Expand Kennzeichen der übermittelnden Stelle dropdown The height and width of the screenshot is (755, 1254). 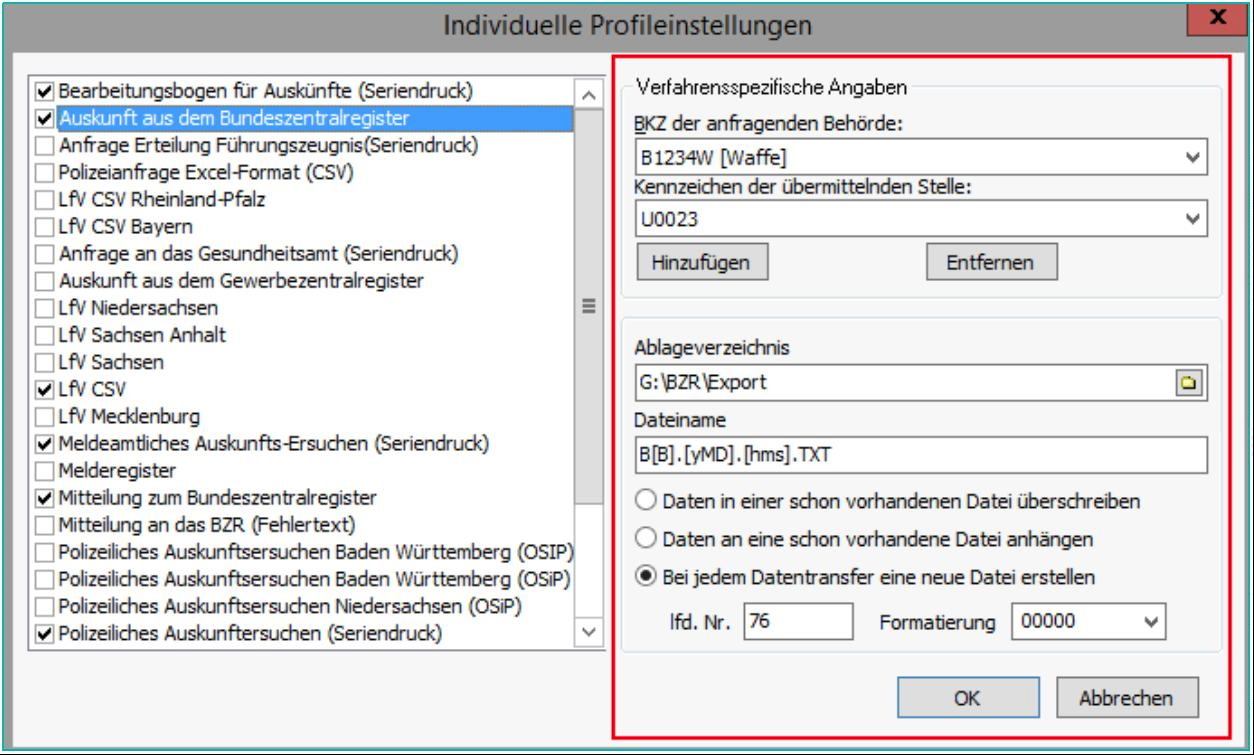[x=1190, y=217]
